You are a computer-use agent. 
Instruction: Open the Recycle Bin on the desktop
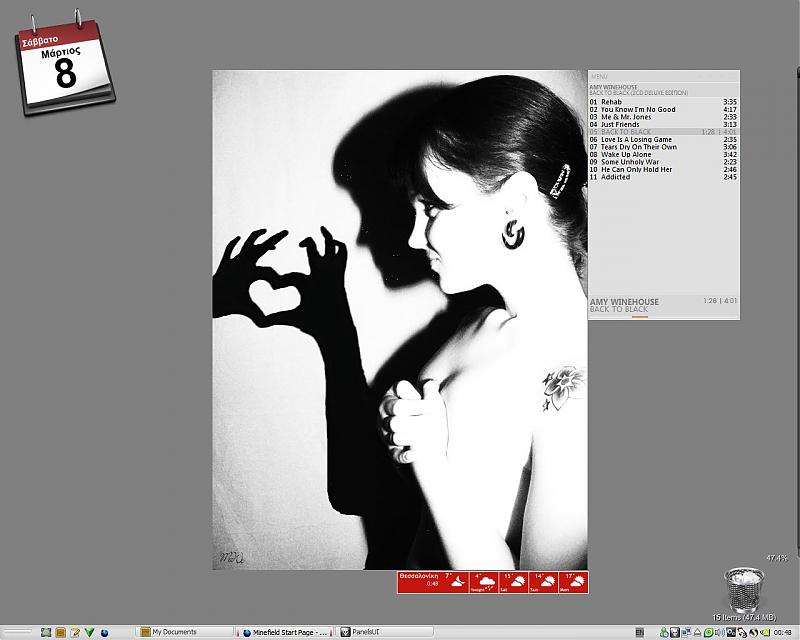click(x=744, y=589)
